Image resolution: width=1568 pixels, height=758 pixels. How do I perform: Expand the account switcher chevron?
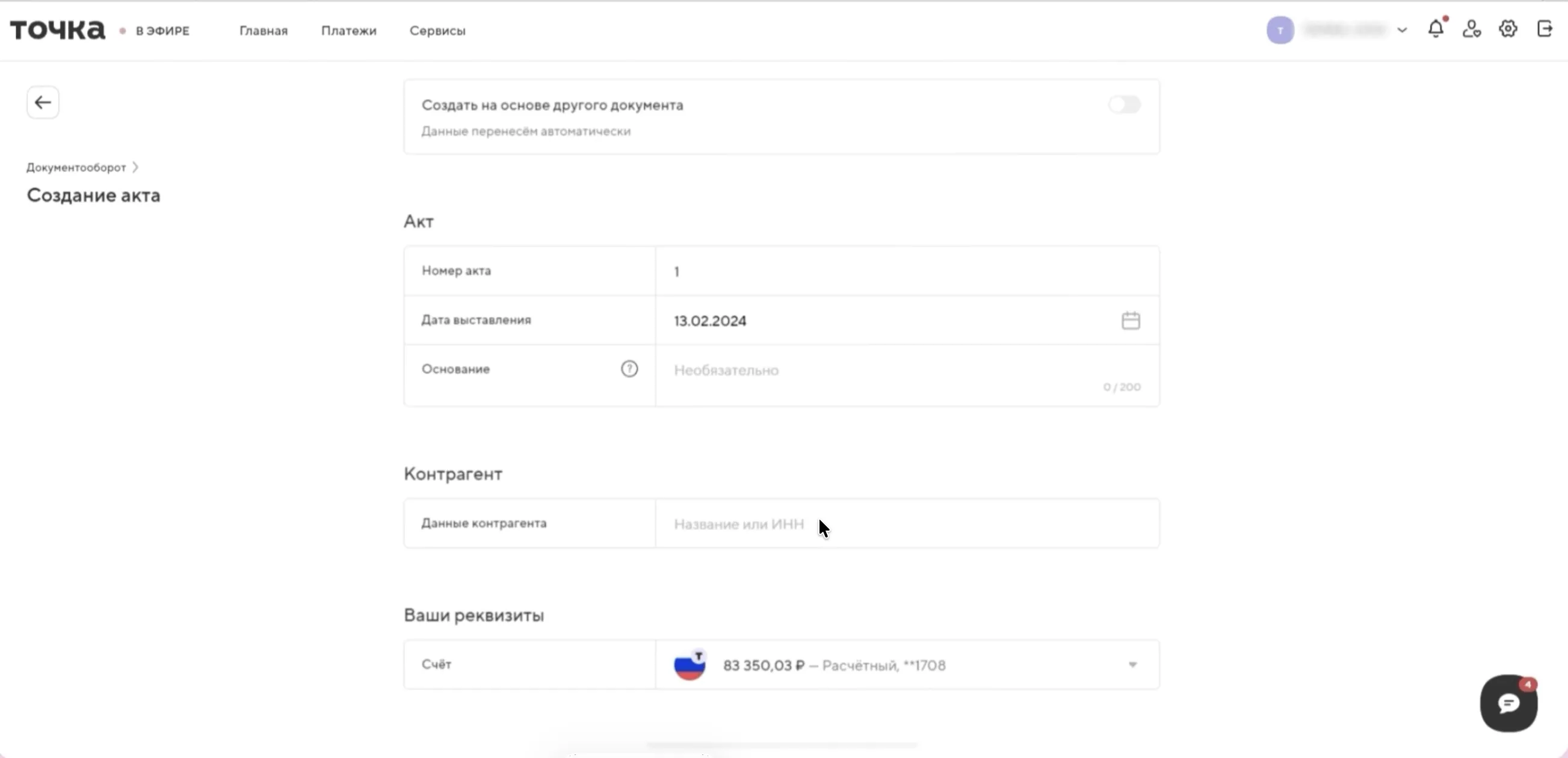1402,30
